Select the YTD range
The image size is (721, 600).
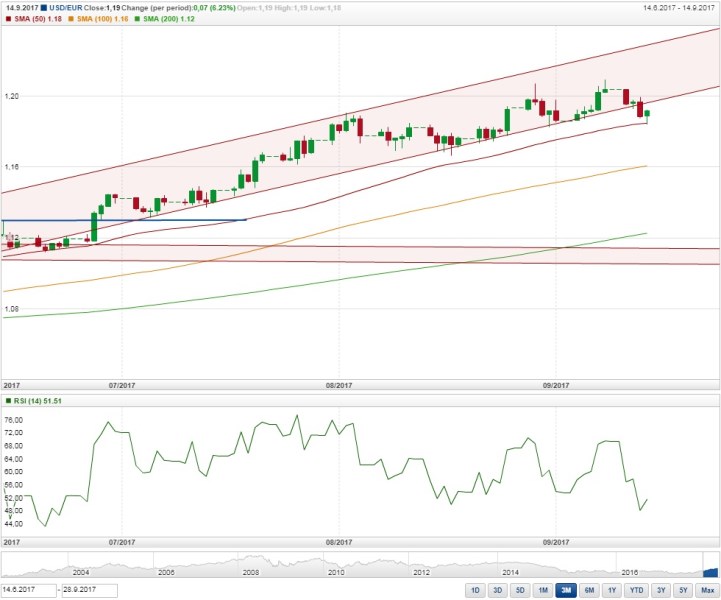pyautogui.click(x=633, y=590)
